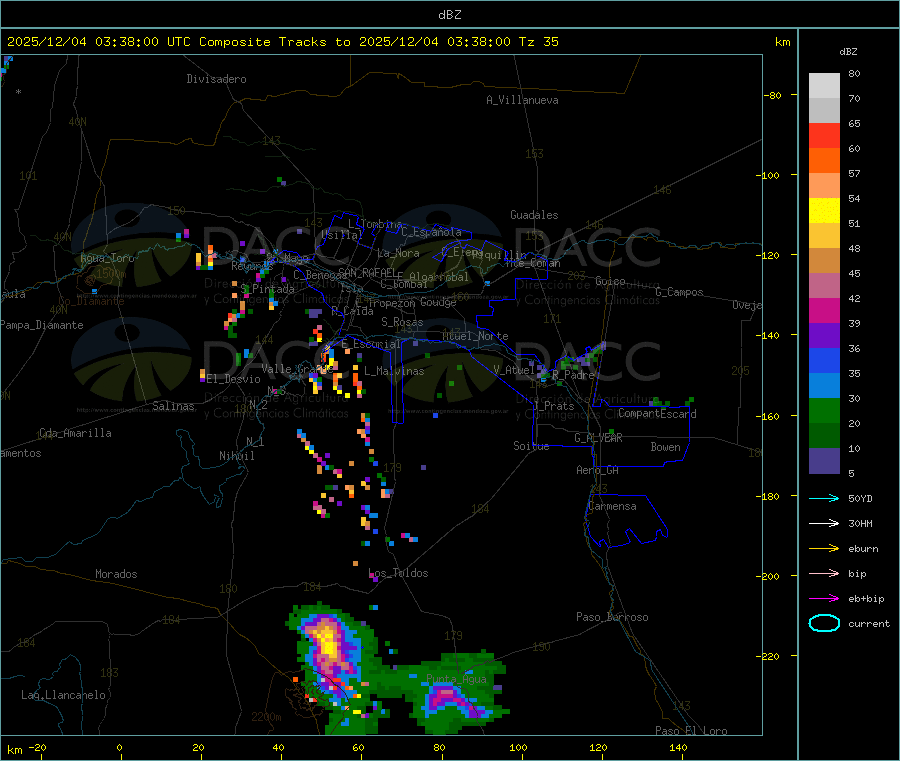Click the 'A_Villanueva' map label
The width and height of the screenshot is (900, 761).
click(522, 100)
